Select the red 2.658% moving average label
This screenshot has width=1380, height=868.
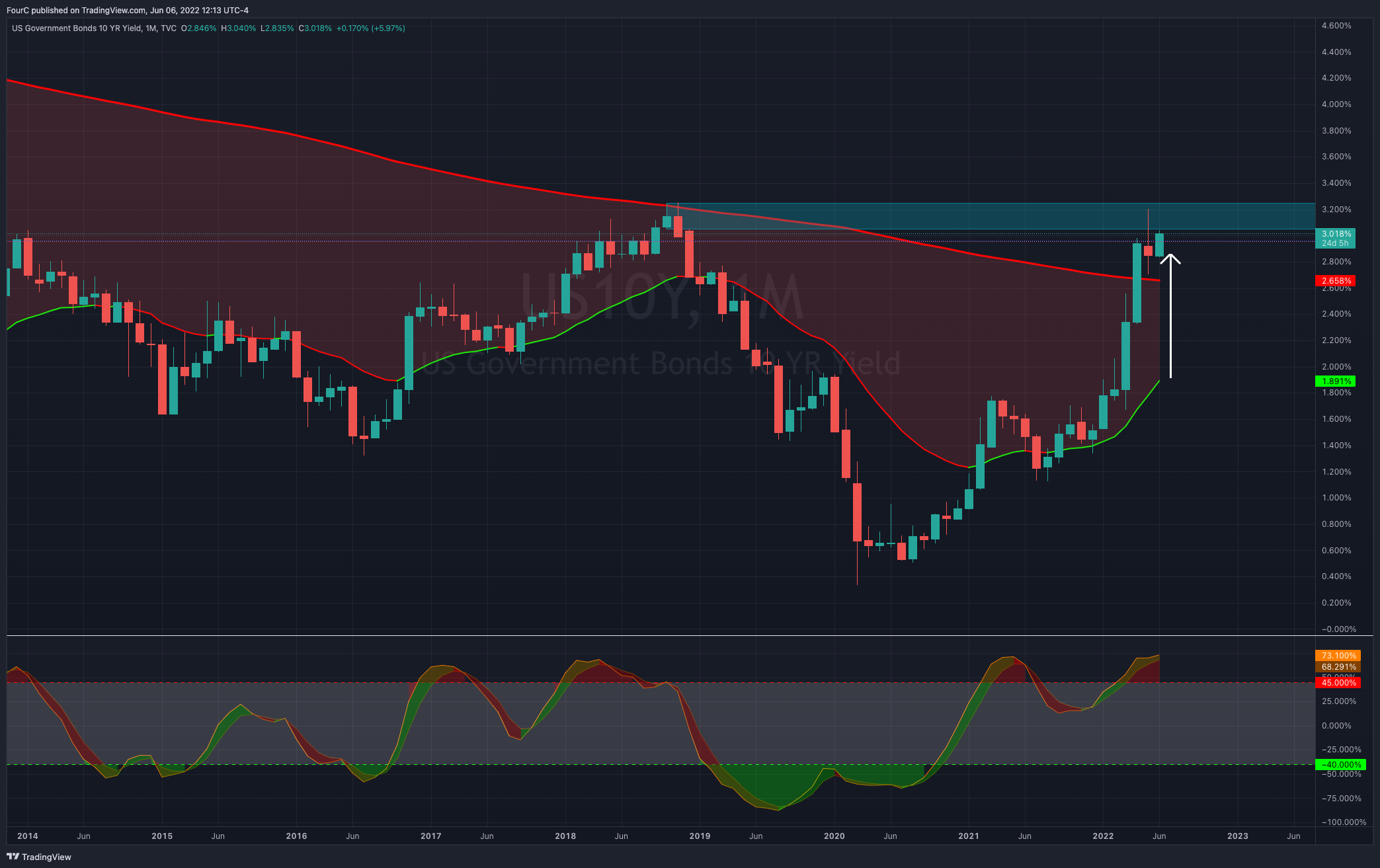click(1336, 281)
